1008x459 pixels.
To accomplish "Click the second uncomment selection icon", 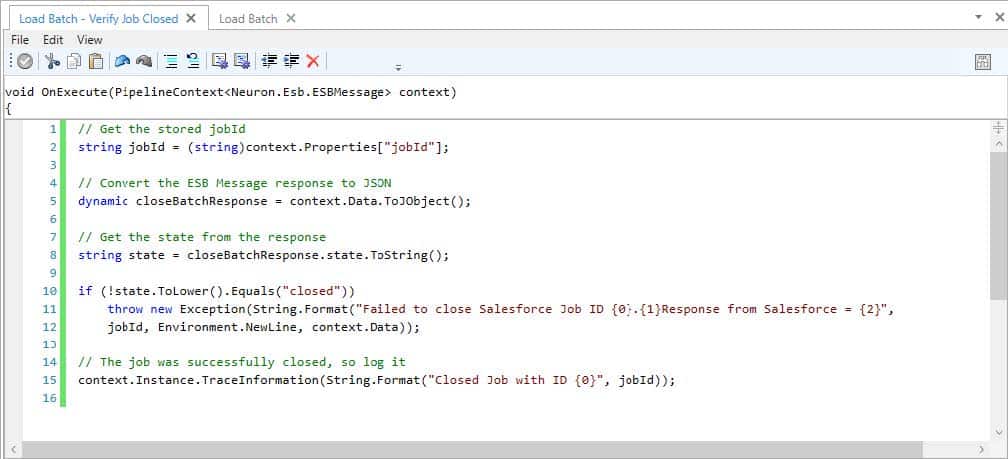I will pyautogui.click(x=242, y=61).
